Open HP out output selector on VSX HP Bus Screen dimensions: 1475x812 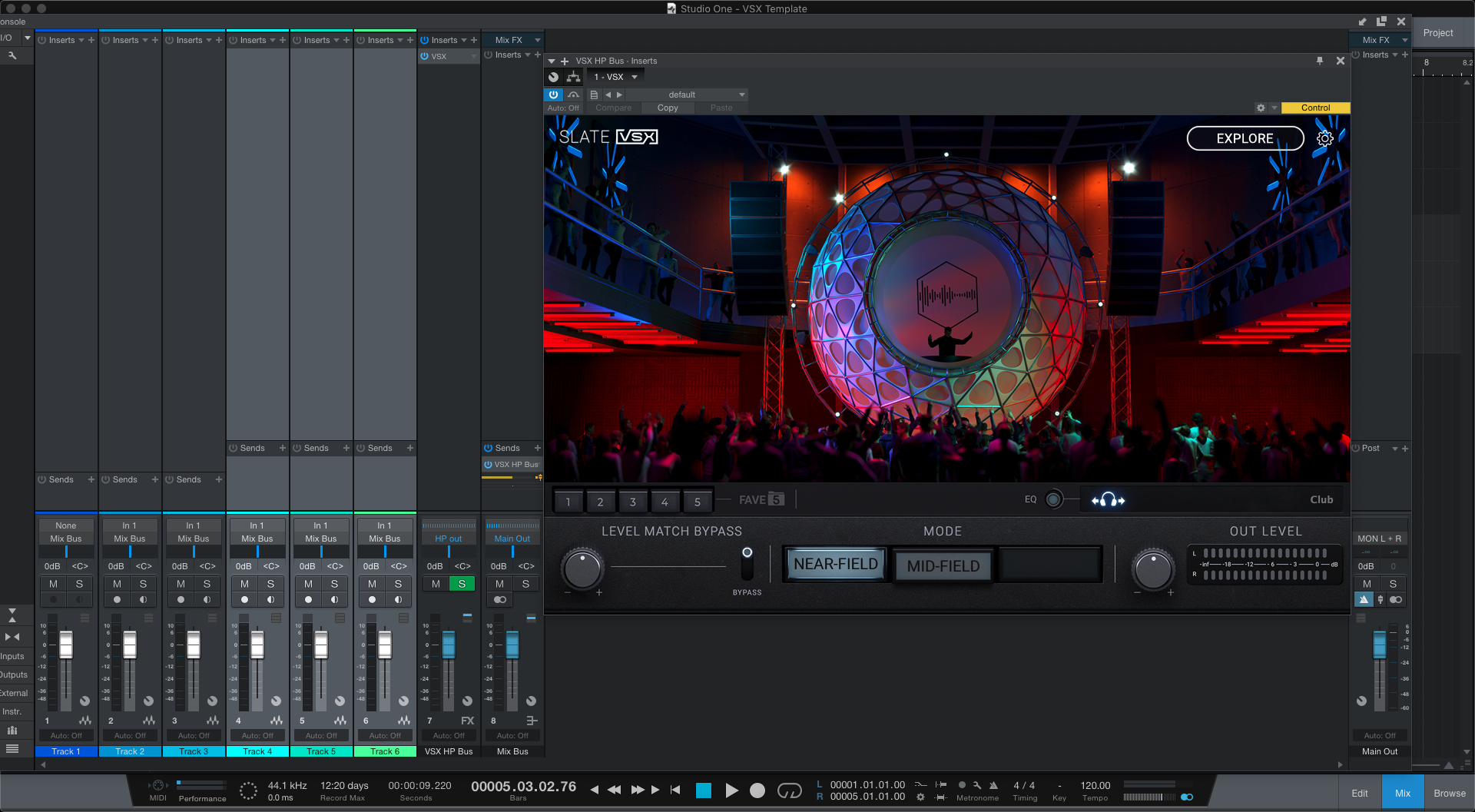pos(449,539)
